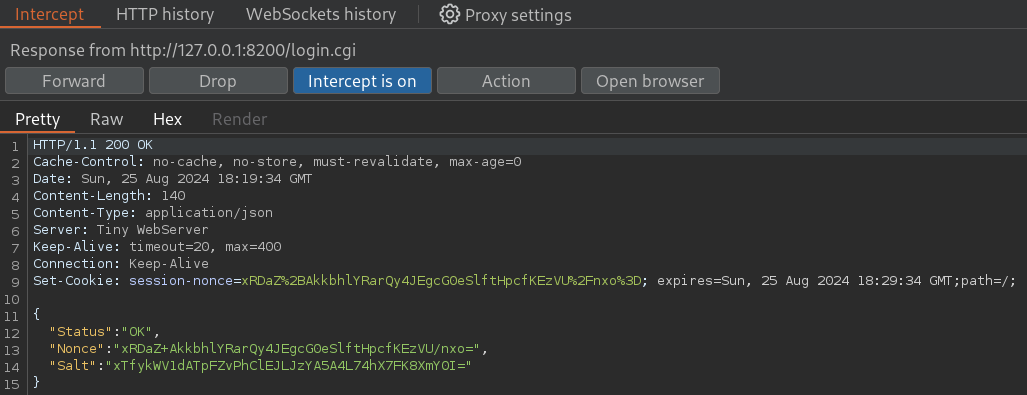Image resolution: width=1027 pixels, height=395 pixels.
Task: Click the Render view tab
Action: pyautogui.click(x=240, y=119)
